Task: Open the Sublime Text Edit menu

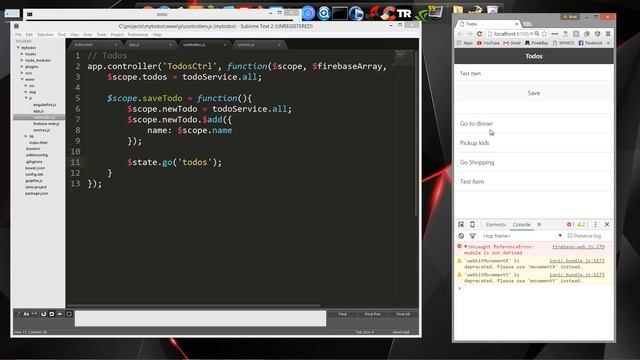Action: click(x=29, y=35)
